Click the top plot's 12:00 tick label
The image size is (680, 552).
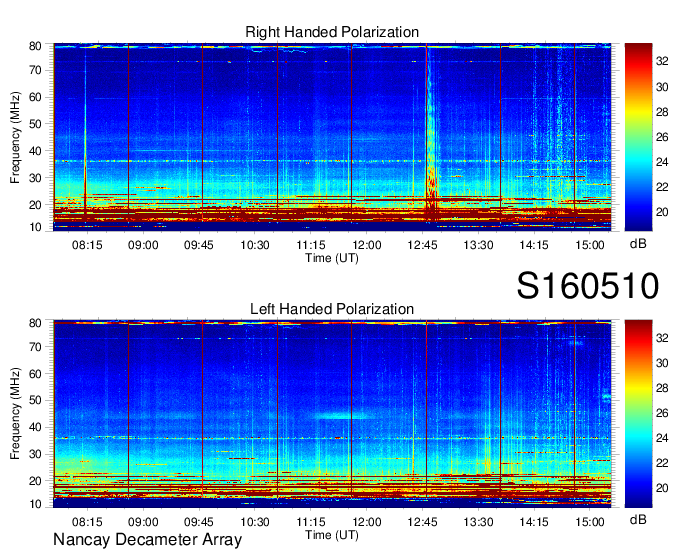[x=366, y=245]
